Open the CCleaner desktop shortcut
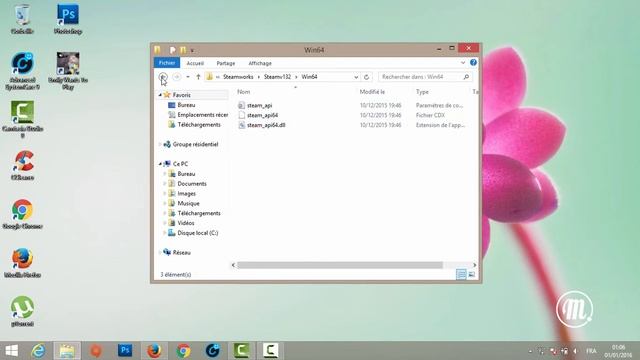 pos(22,165)
